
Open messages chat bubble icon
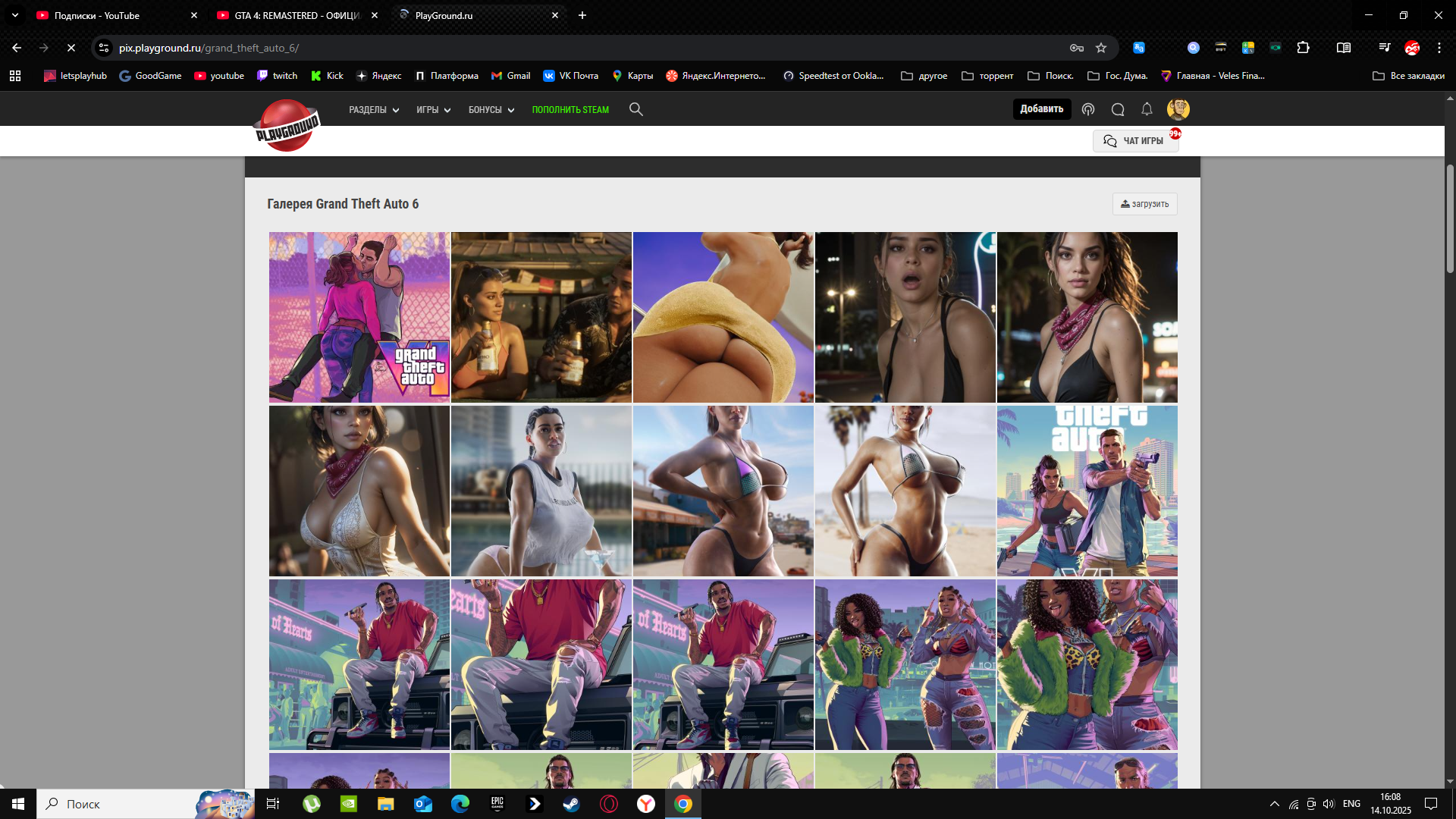(1117, 109)
